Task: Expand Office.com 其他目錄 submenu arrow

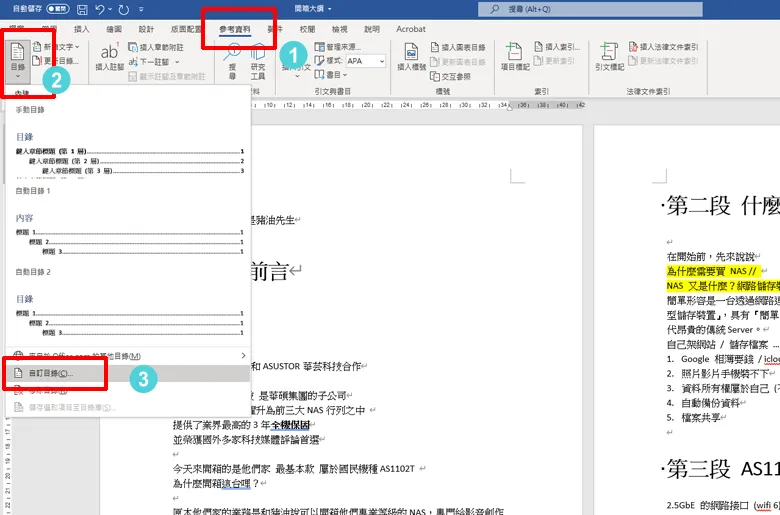Action: 243,355
